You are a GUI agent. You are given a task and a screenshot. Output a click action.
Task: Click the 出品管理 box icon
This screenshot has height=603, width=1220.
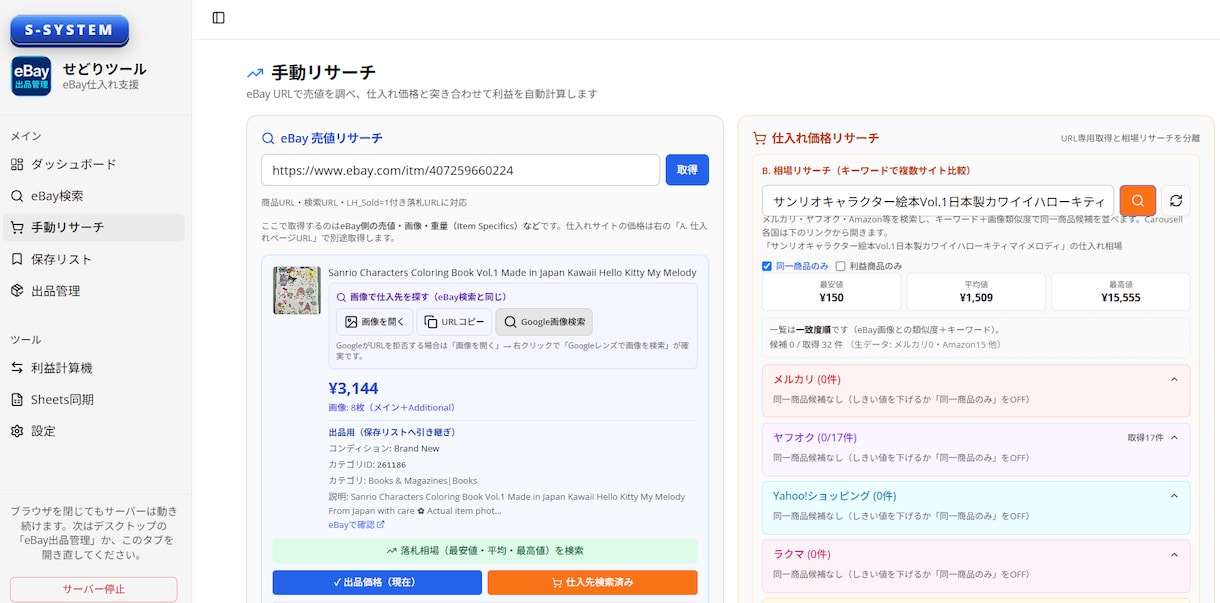(x=17, y=291)
